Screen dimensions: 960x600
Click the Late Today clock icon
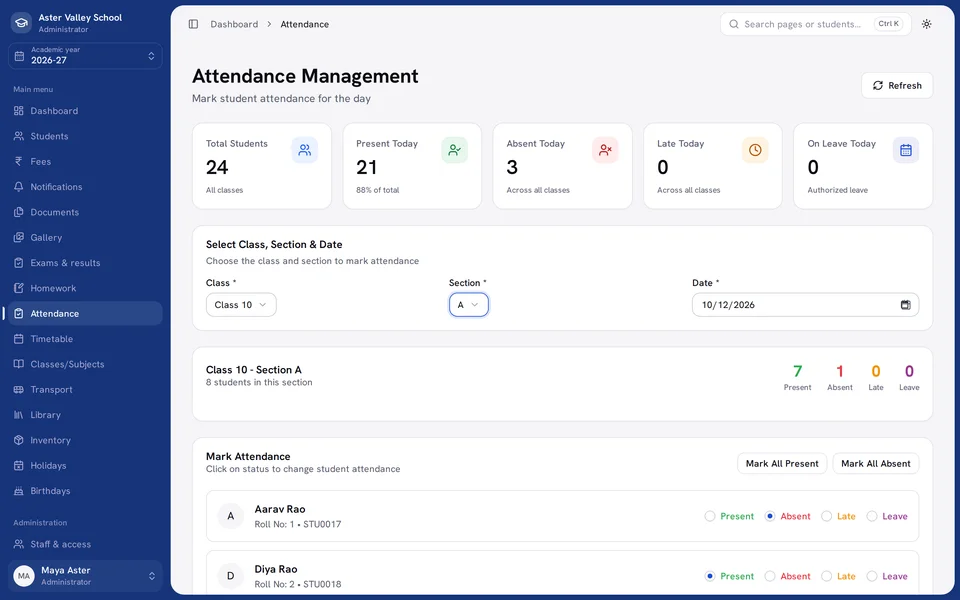click(755, 150)
